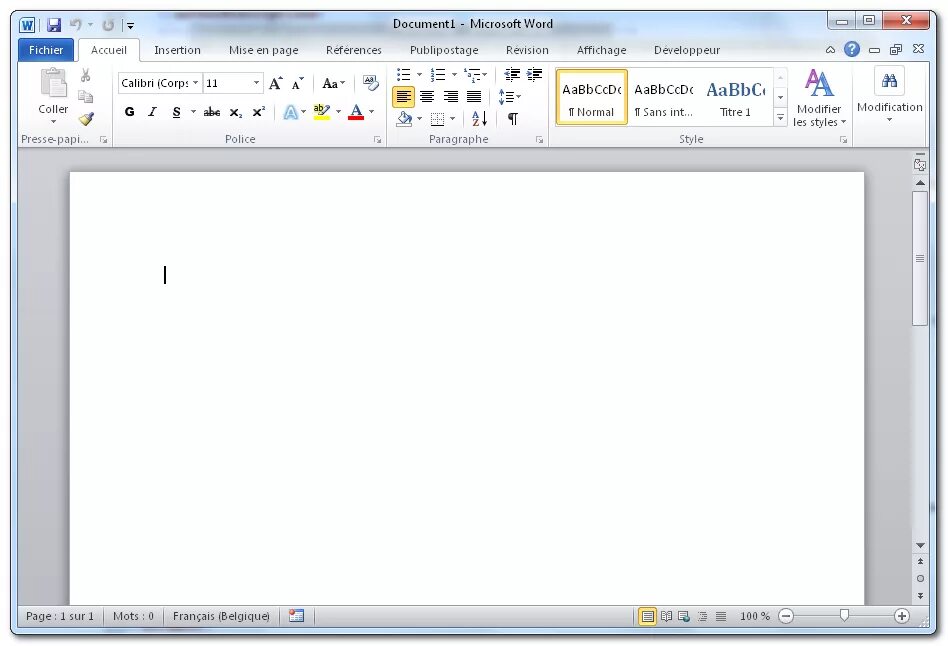948x646 pixels.
Task: Select the Normal style
Action: (591, 97)
